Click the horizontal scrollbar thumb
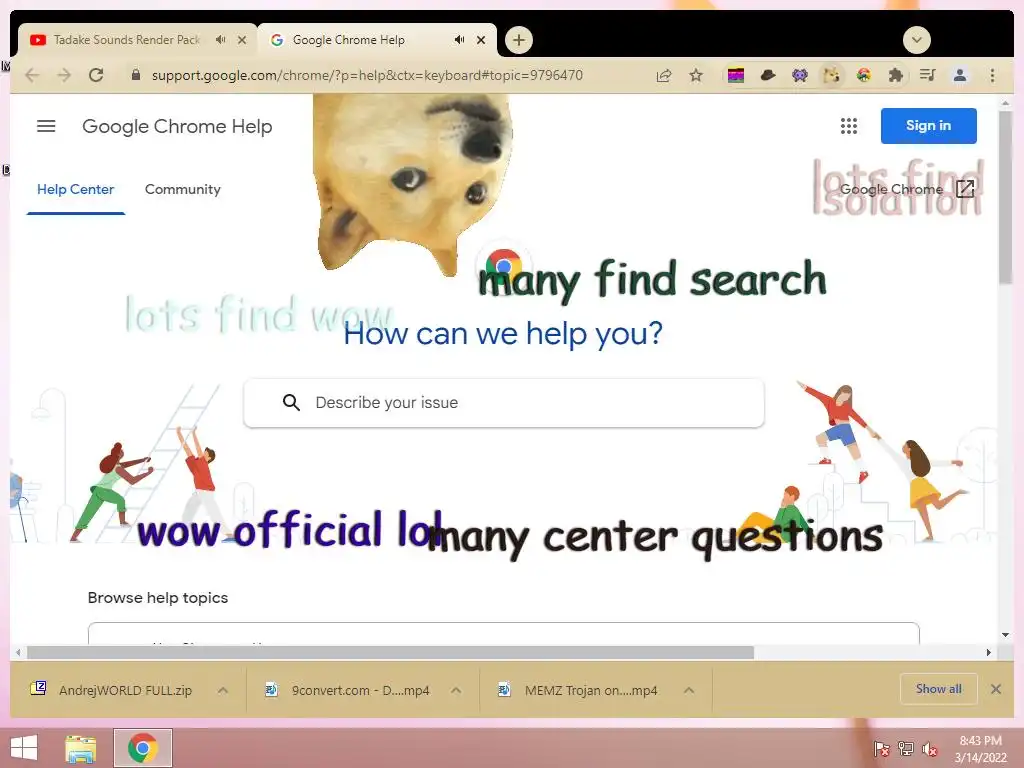The height and width of the screenshot is (768, 1024). click(x=390, y=652)
